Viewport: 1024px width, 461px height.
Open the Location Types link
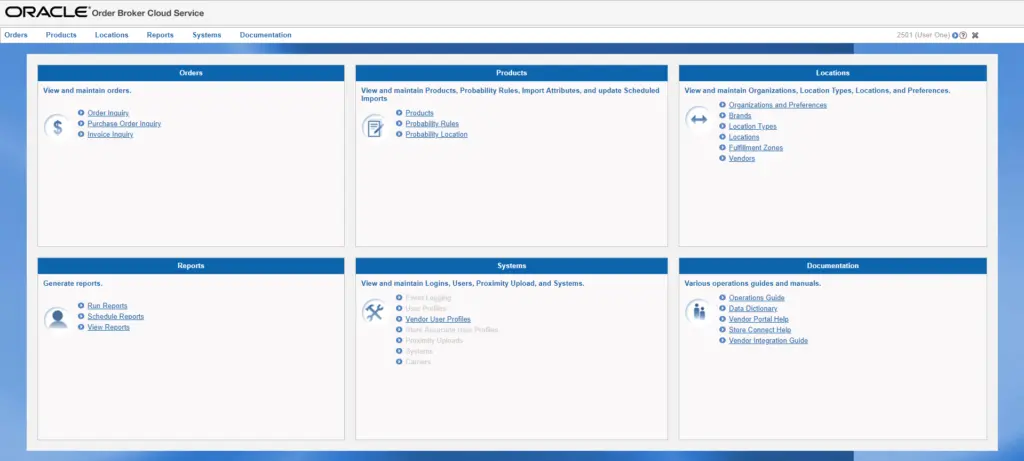[753, 126]
